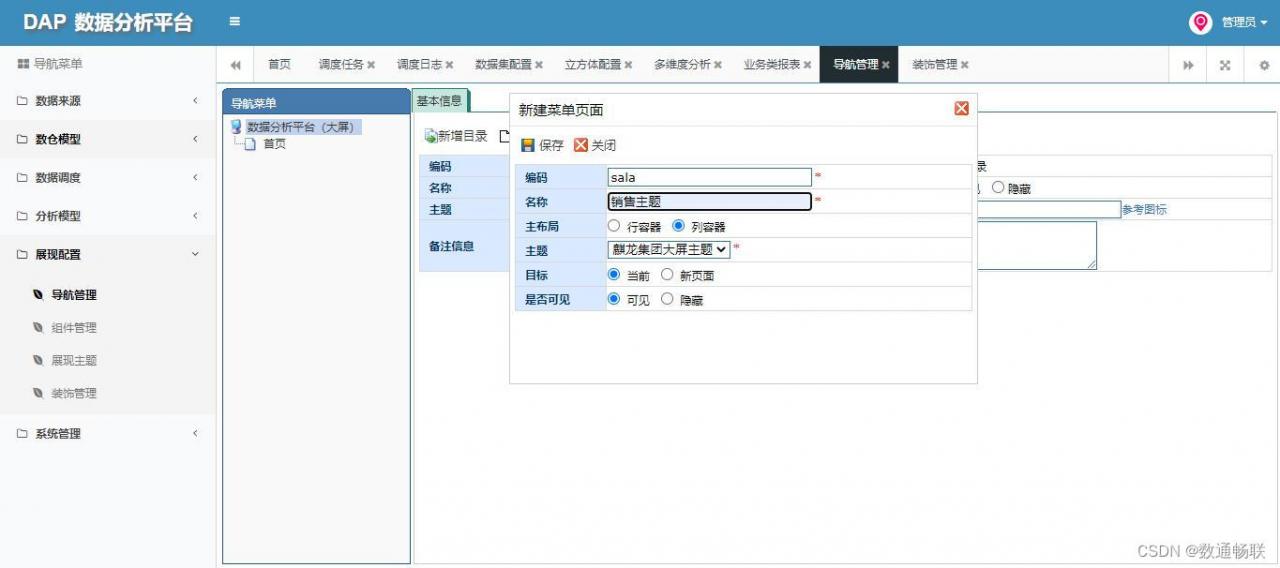The height and width of the screenshot is (568, 1280).
Task: Open 展现主题 in the sidebar
Action: (74, 361)
